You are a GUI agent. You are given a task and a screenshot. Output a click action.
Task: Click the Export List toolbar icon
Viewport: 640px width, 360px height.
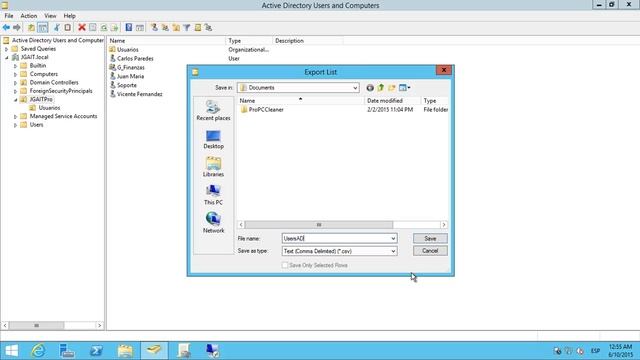(x=115, y=27)
